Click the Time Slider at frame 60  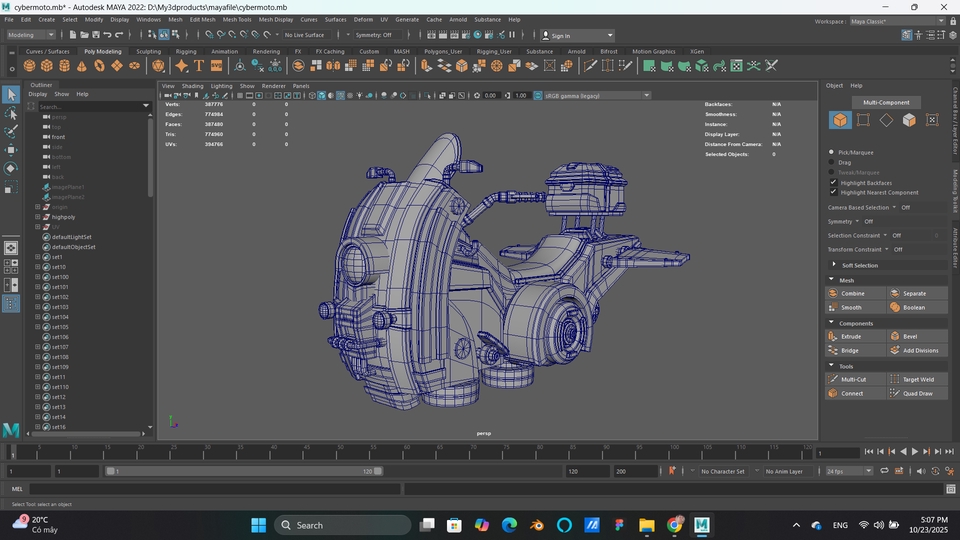pos(407,452)
